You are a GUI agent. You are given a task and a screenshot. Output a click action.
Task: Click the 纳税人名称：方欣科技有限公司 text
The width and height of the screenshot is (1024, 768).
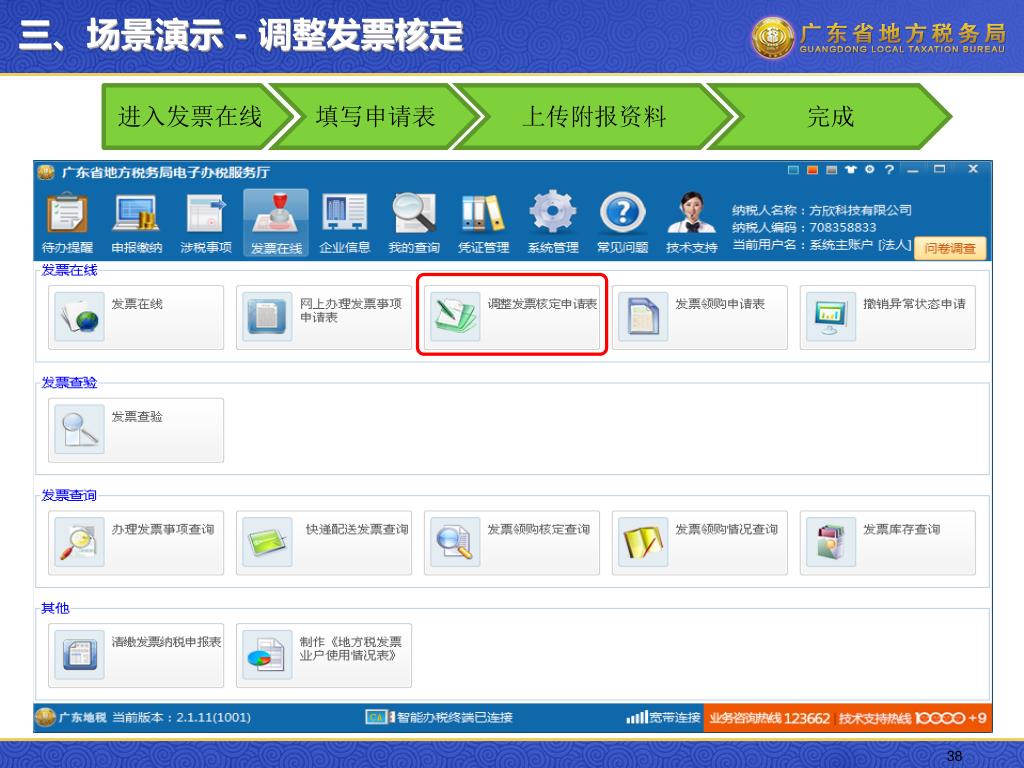coord(822,210)
